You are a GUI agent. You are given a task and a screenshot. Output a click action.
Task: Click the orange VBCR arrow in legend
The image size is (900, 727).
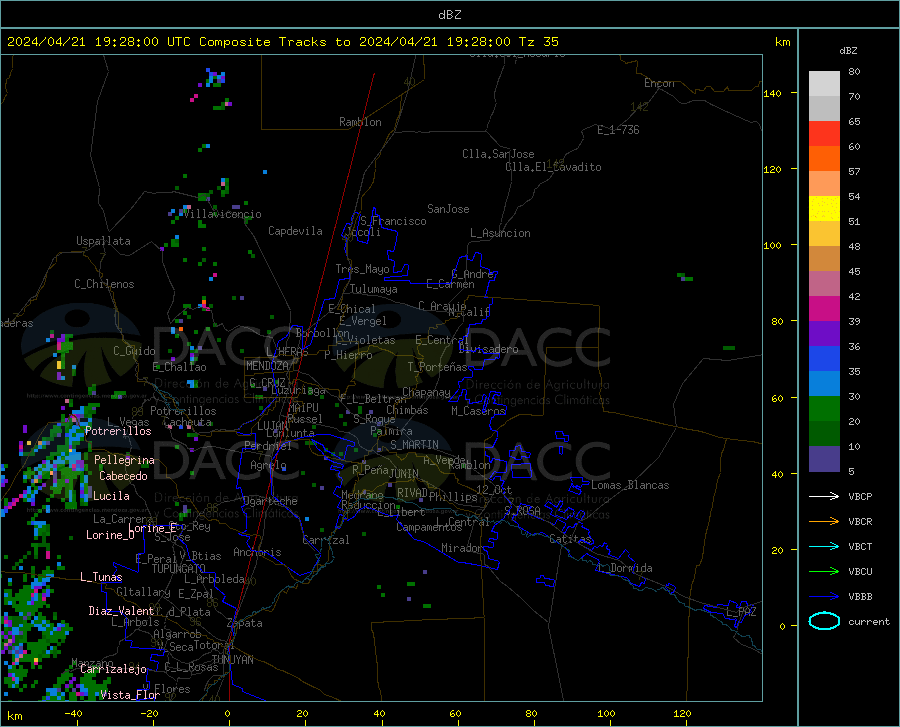pyautogui.click(x=824, y=522)
